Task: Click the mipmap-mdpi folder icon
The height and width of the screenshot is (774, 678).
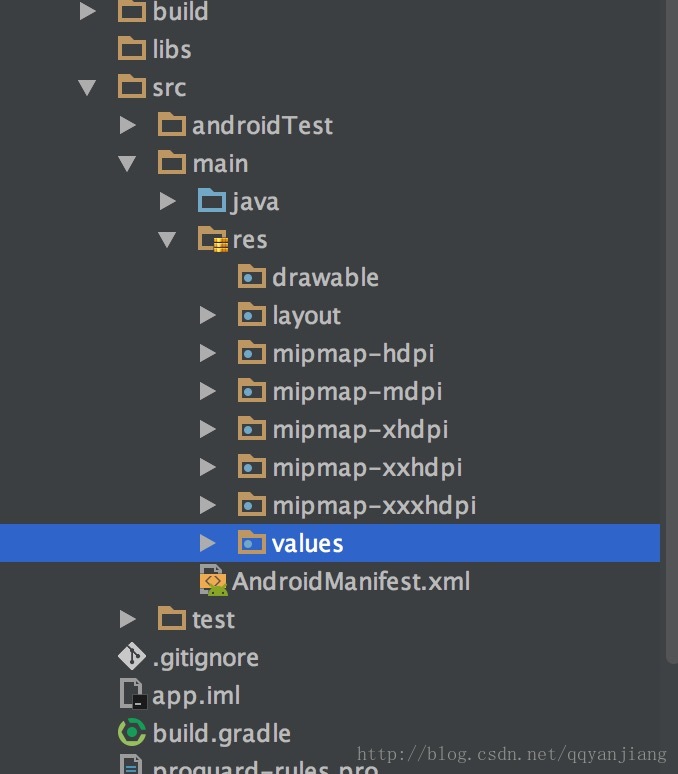Action: (252, 390)
